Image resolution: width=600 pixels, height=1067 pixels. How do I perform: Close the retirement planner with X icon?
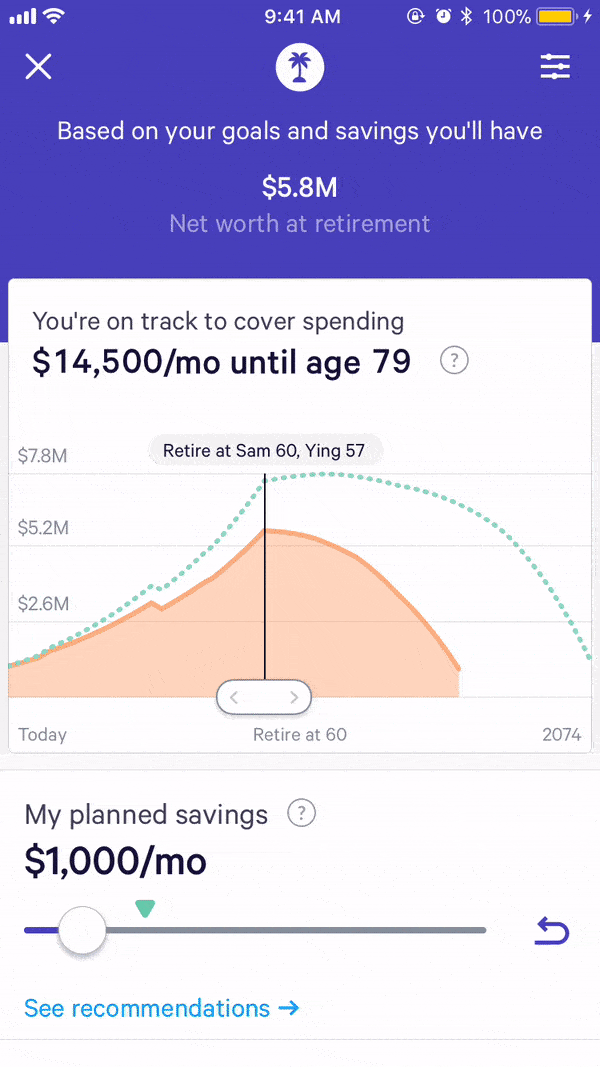(x=38, y=67)
